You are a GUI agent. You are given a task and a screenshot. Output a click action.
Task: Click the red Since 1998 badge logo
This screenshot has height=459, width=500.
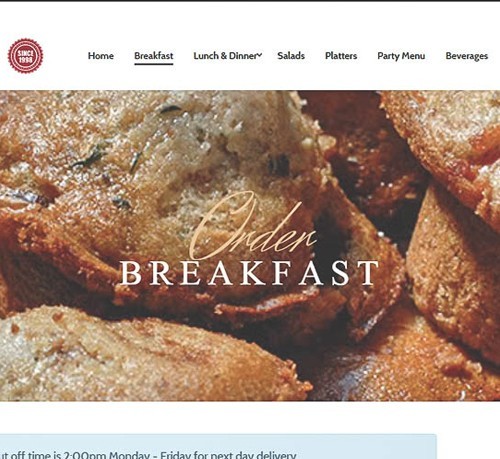pyautogui.click(x=25, y=56)
